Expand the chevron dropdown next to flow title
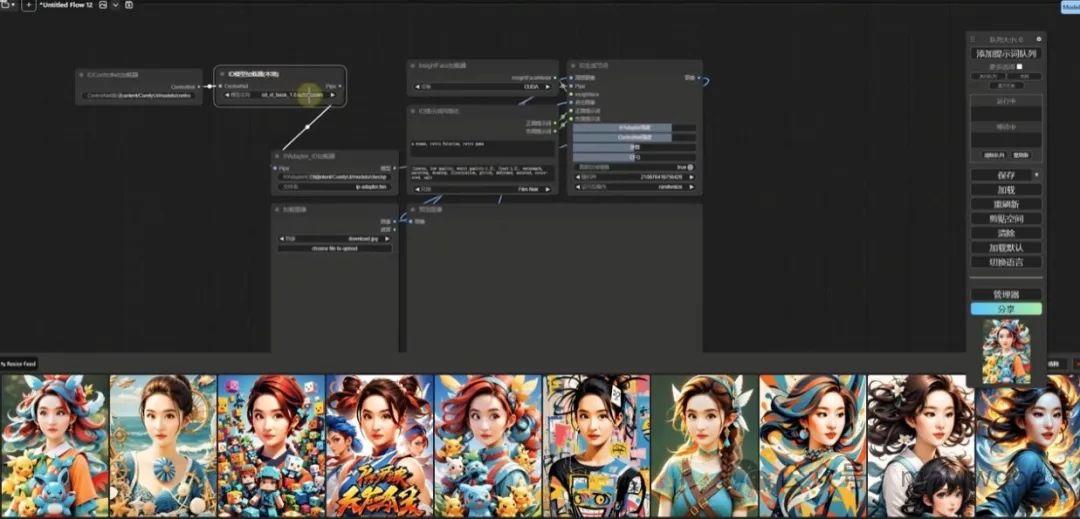Viewport: 1080px width, 519px height. [x=115, y=5]
